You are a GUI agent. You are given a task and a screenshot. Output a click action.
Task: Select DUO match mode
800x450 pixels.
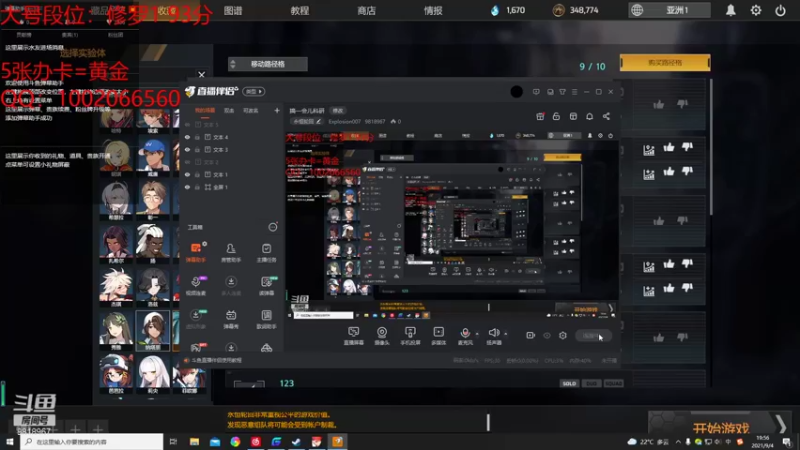[x=591, y=383]
